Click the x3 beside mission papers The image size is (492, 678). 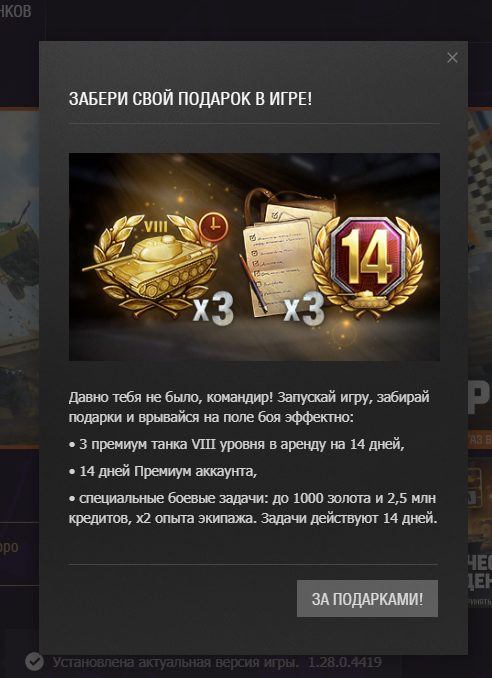click(304, 309)
